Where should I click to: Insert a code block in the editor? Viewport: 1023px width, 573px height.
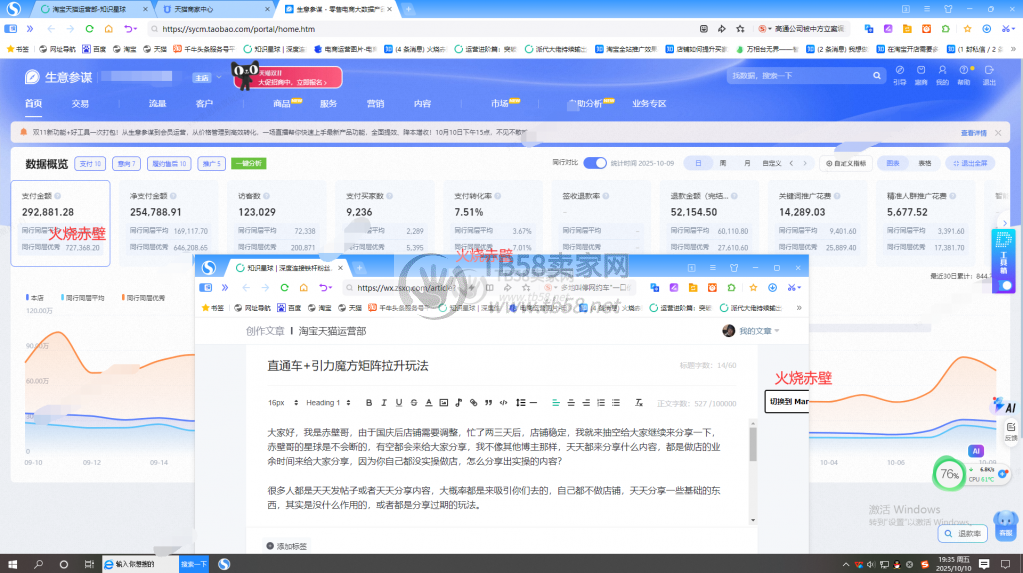coord(504,403)
